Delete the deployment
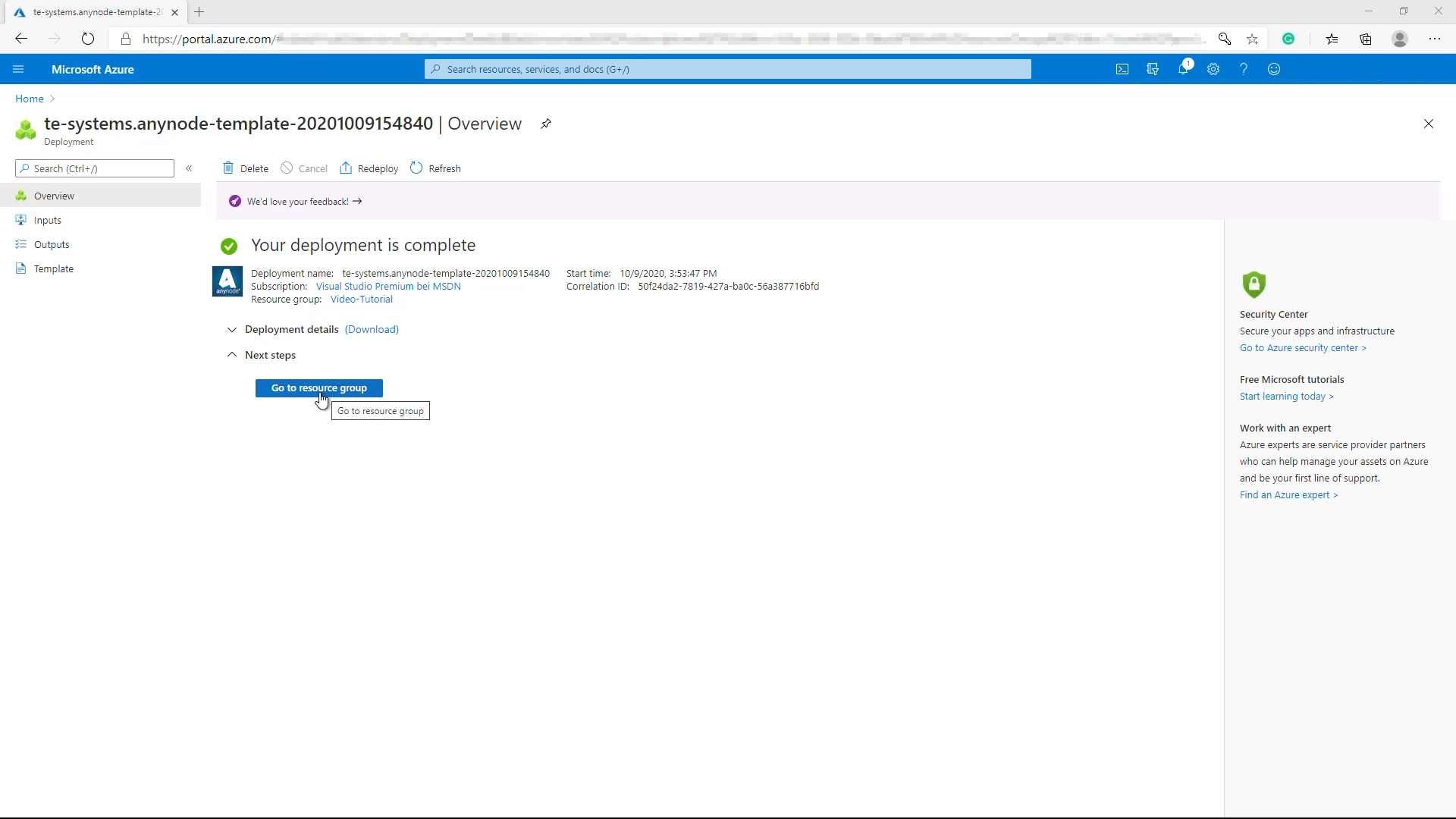This screenshot has height=819, width=1456. click(x=246, y=168)
